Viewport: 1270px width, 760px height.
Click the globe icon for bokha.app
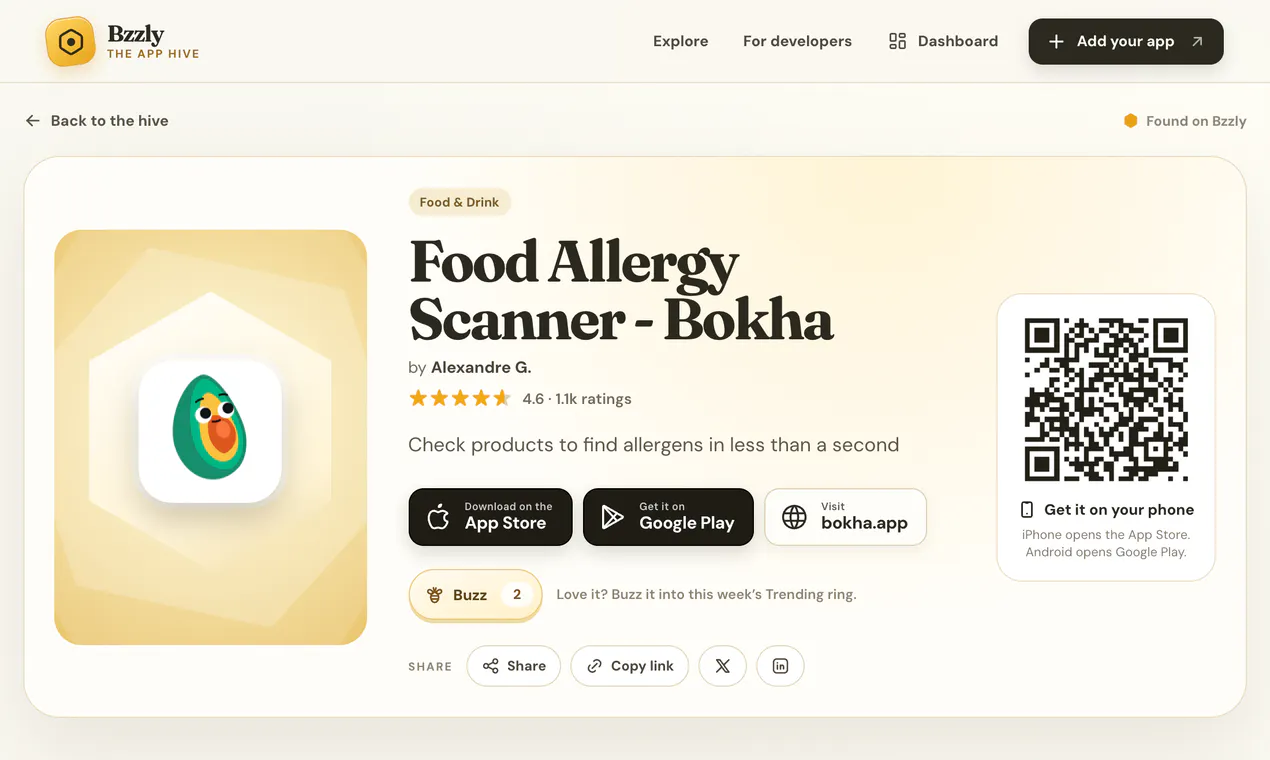pyautogui.click(x=794, y=517)
